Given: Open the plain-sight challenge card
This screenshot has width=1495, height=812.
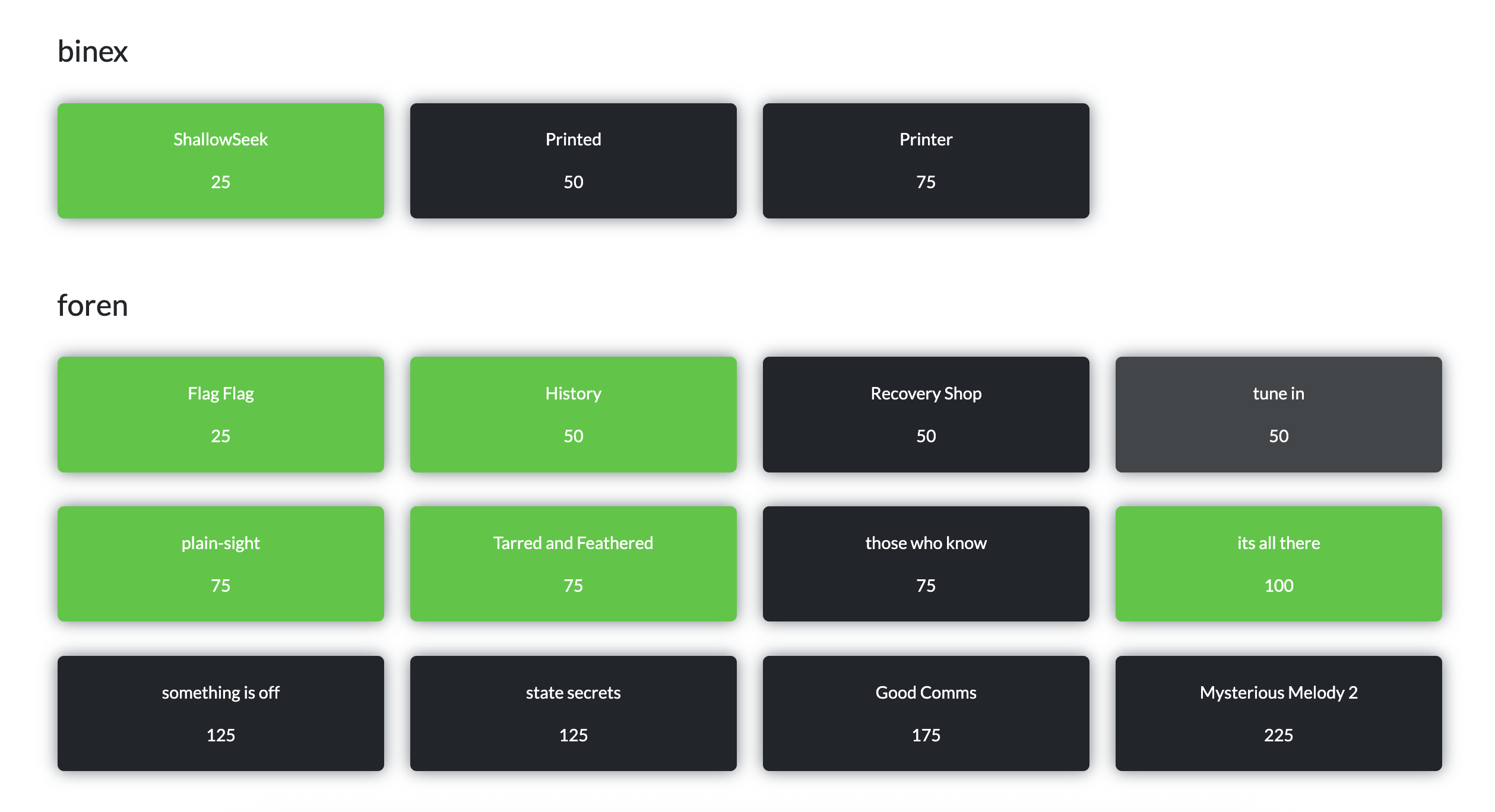Looking at the screenshot, I should coord(220,563).
